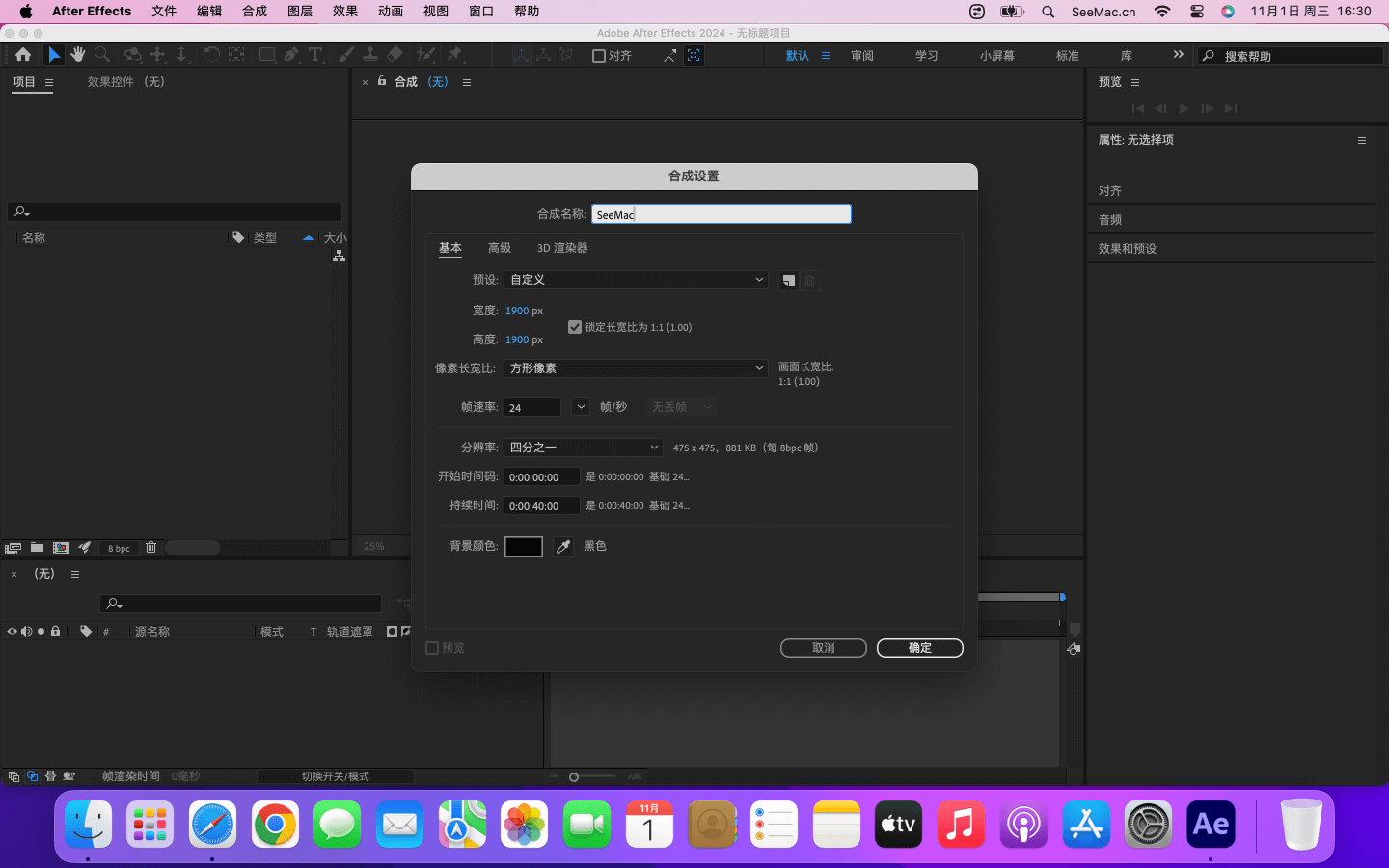Image resolution: width=1389 pixels, height=868 pixels.
Task: Click the 确定 button
Action: (x=920, y=648)
